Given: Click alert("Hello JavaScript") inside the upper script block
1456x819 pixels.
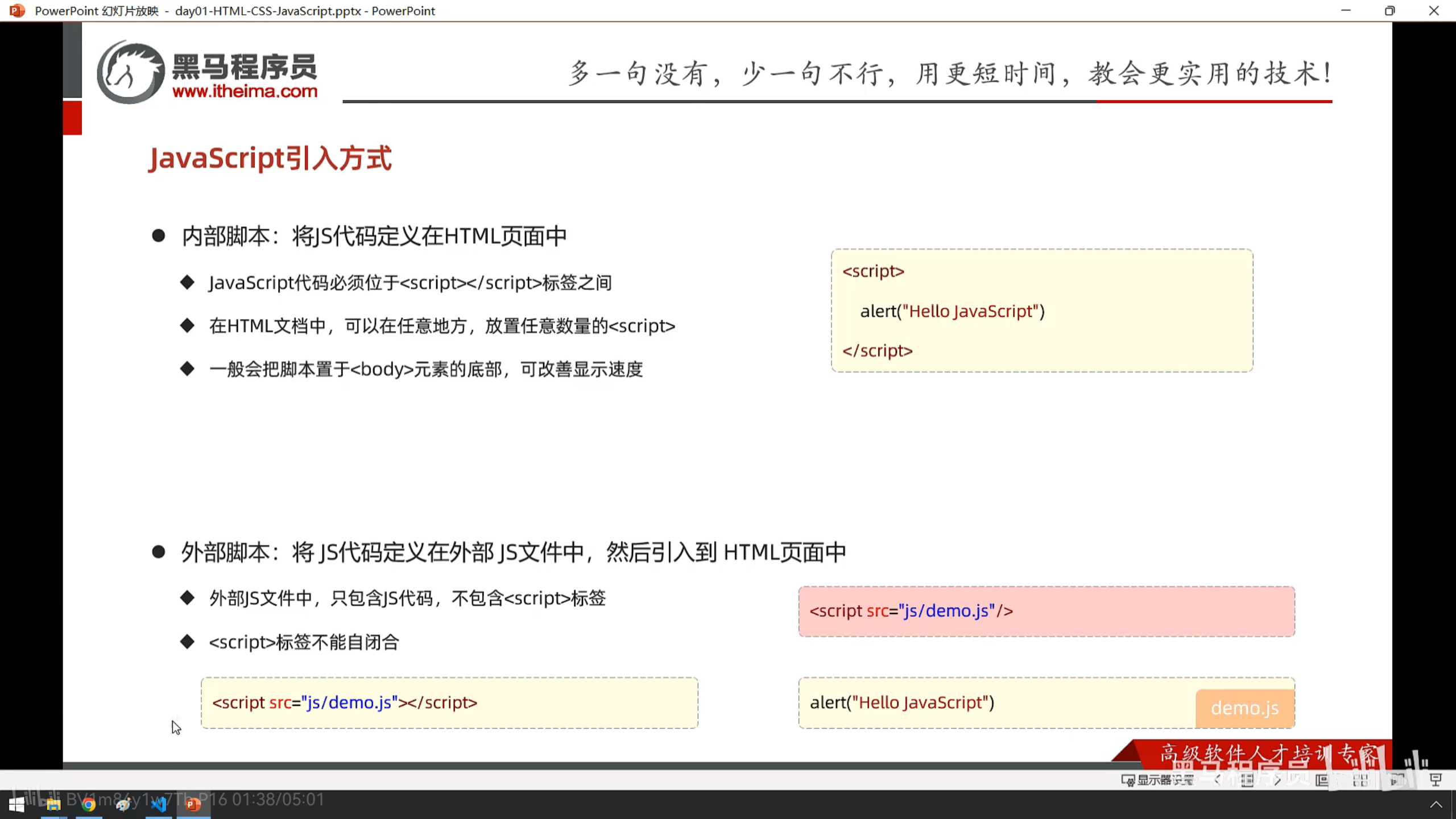Looking at the screenshot, I should tap(953, 311).
